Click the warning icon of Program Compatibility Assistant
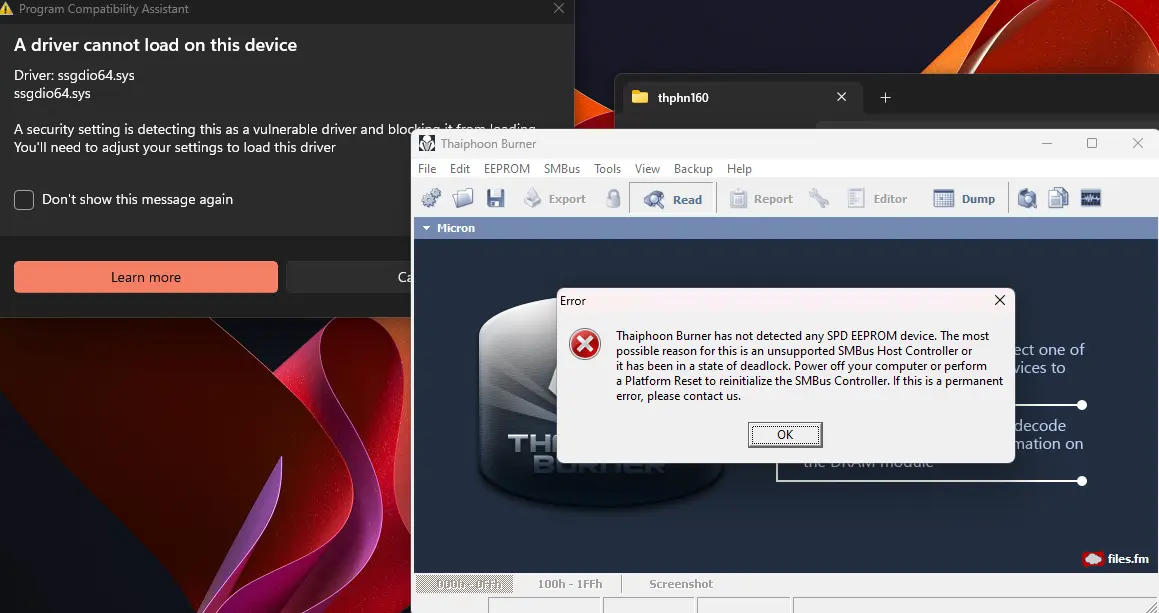The width and height of the screenshot is (1159, 613). (x=7, y=9)
